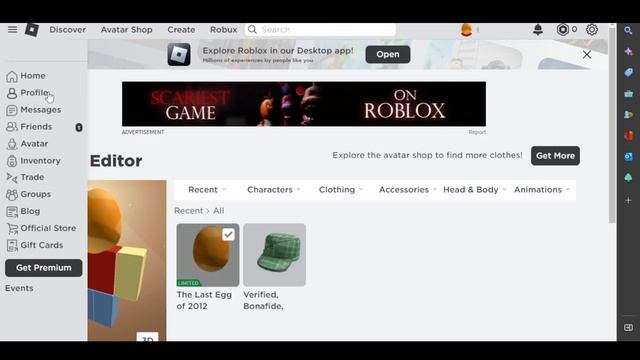640x360 pixels.
Task: Open Messages in the sidebar
Action: [40, 110]
